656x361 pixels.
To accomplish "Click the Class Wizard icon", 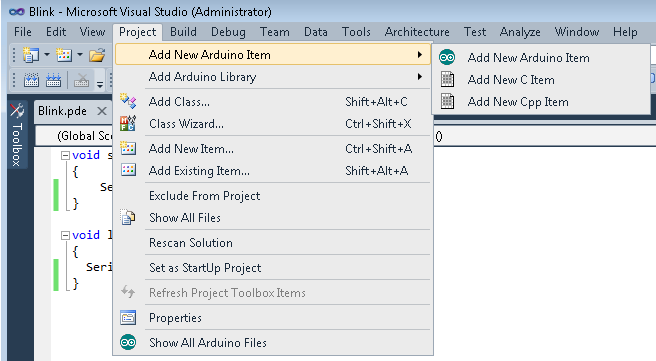I will (x=128, y=123).
